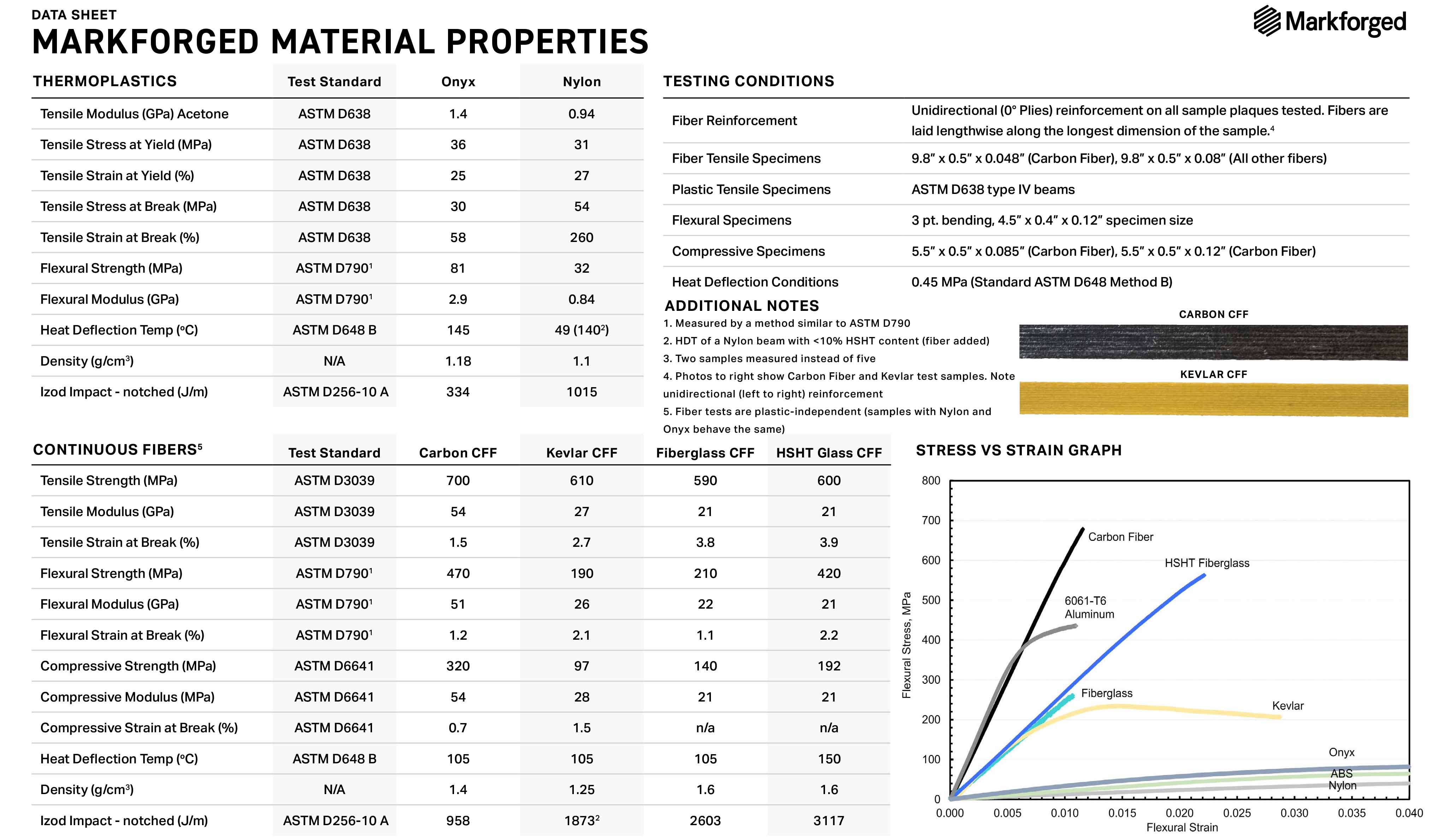Click the Nylon column header
The height and width of the screenshot is (840, 1437).
(582, 82)
